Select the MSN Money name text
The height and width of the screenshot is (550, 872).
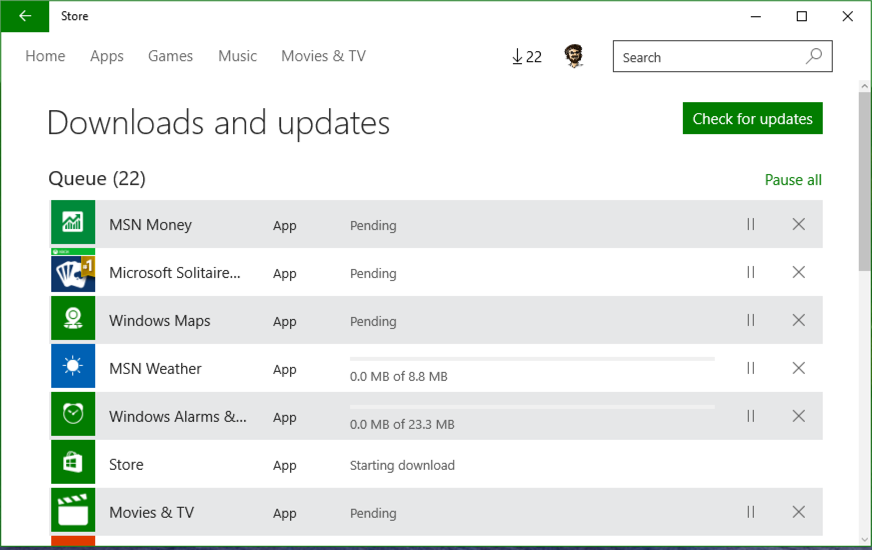(150, 225)
